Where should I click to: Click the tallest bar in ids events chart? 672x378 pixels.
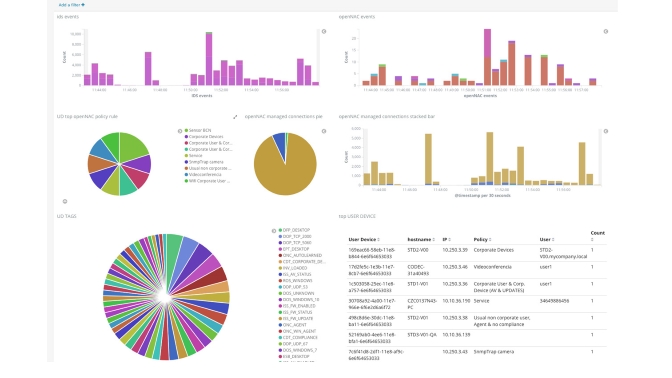209,59
